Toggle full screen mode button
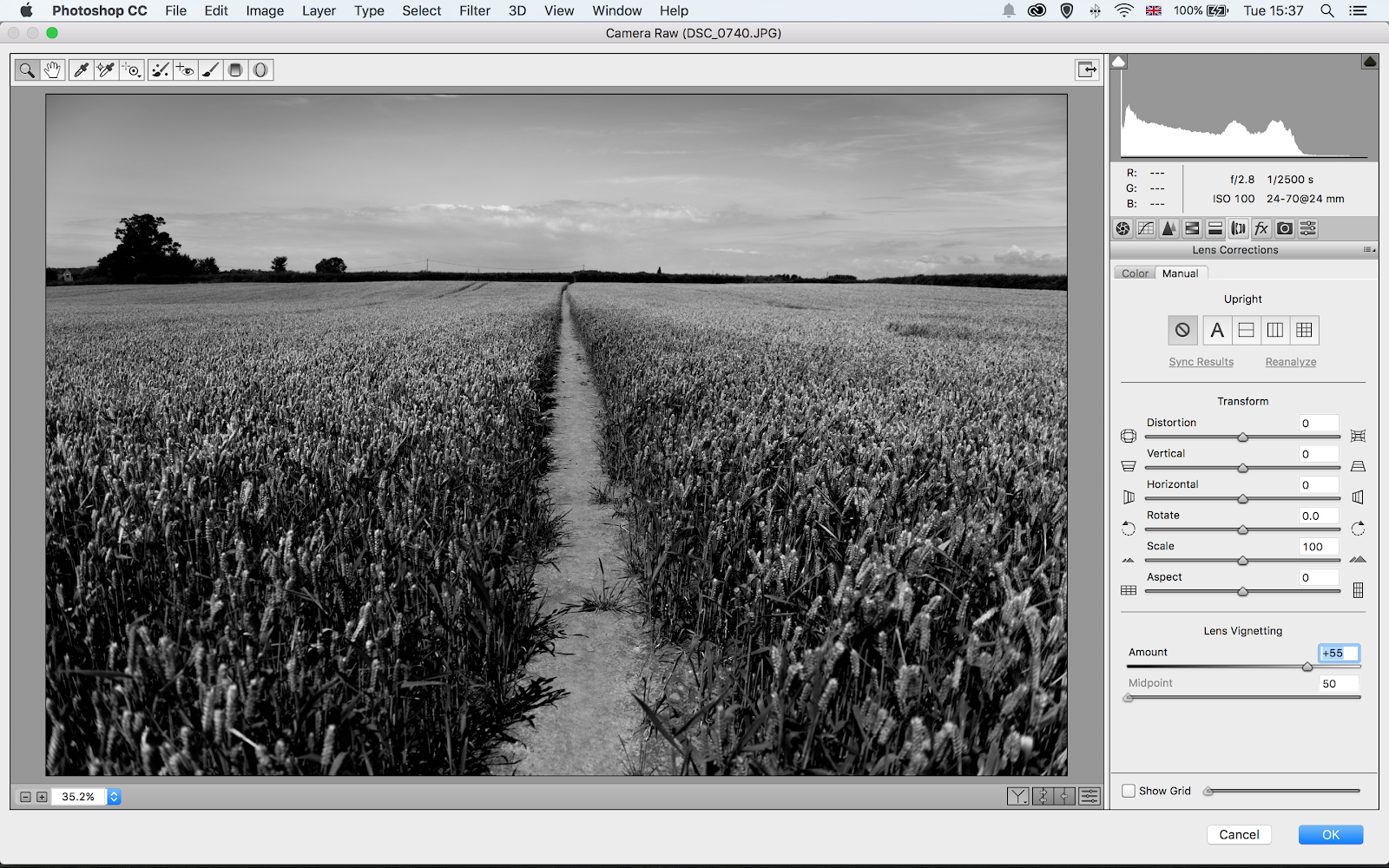The width and height of the screenshot is (1389, 868). click(x=1087, y=69)
